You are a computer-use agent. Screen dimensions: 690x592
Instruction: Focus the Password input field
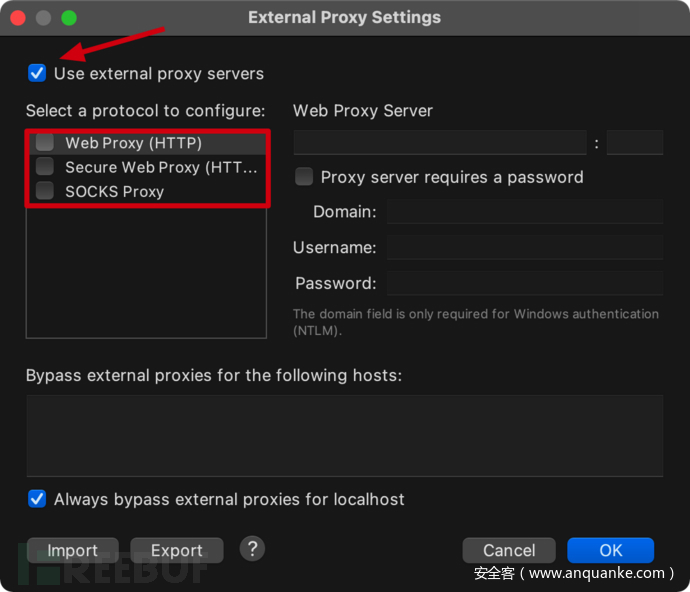pos(524,283)
